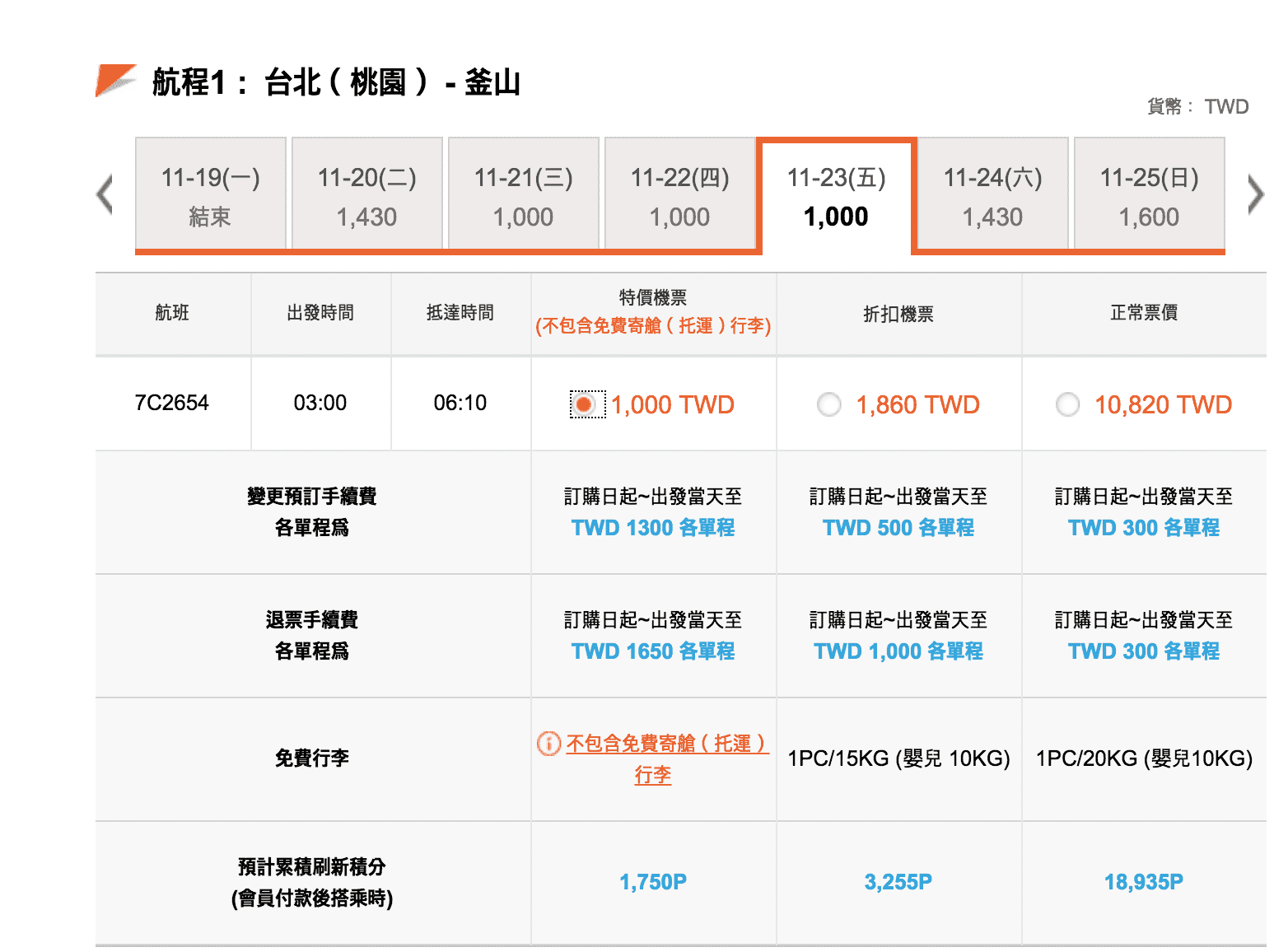
Task: Click the 18,935P points value
Action: click(1144, 882)
